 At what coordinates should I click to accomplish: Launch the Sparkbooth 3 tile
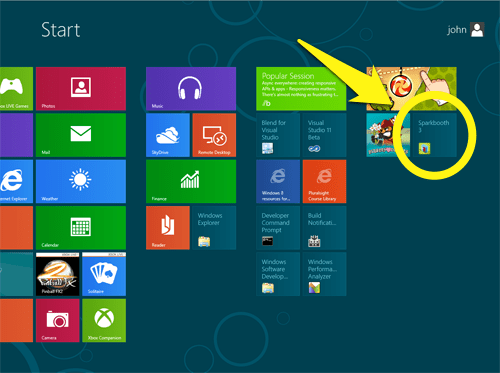click(435, 135)
